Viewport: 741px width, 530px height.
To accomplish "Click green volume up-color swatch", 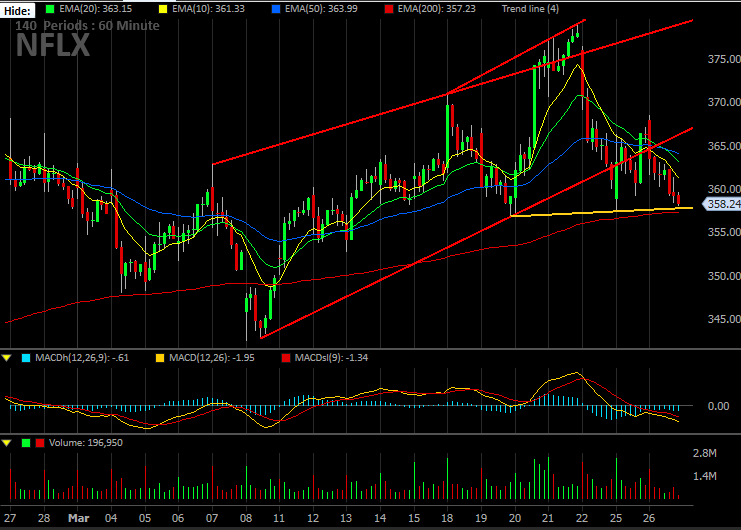I will 26,443.
